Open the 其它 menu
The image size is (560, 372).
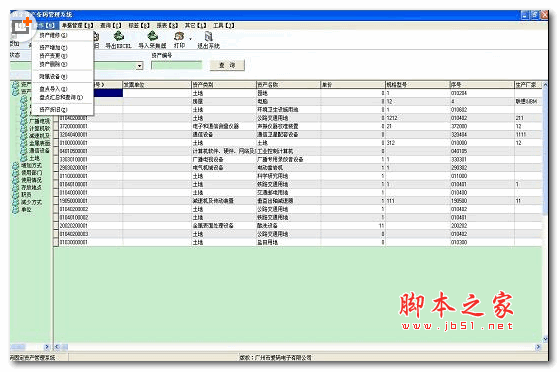tap(195, 25)
